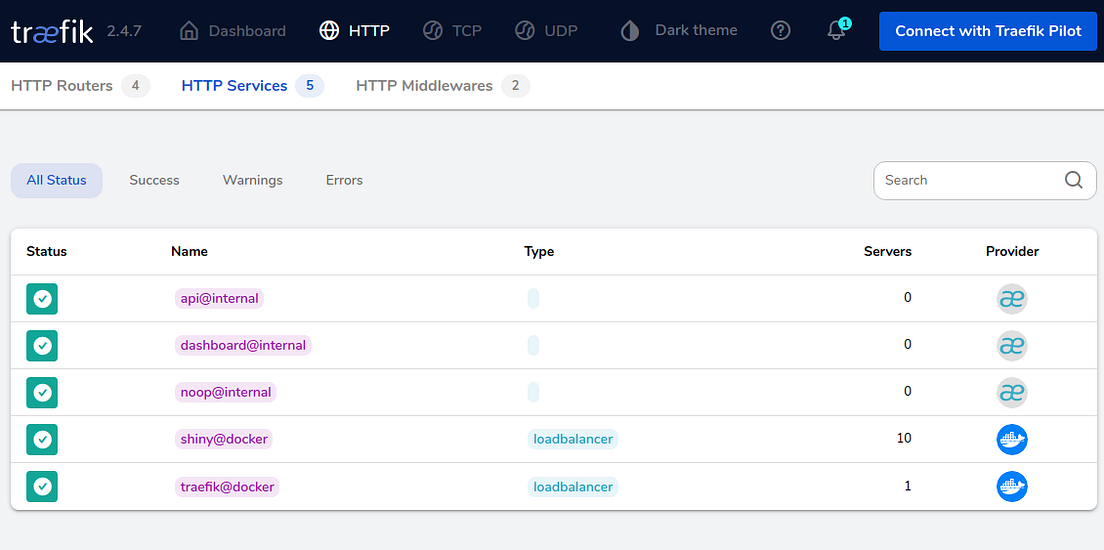Filter services by Errors

point(344,180)
